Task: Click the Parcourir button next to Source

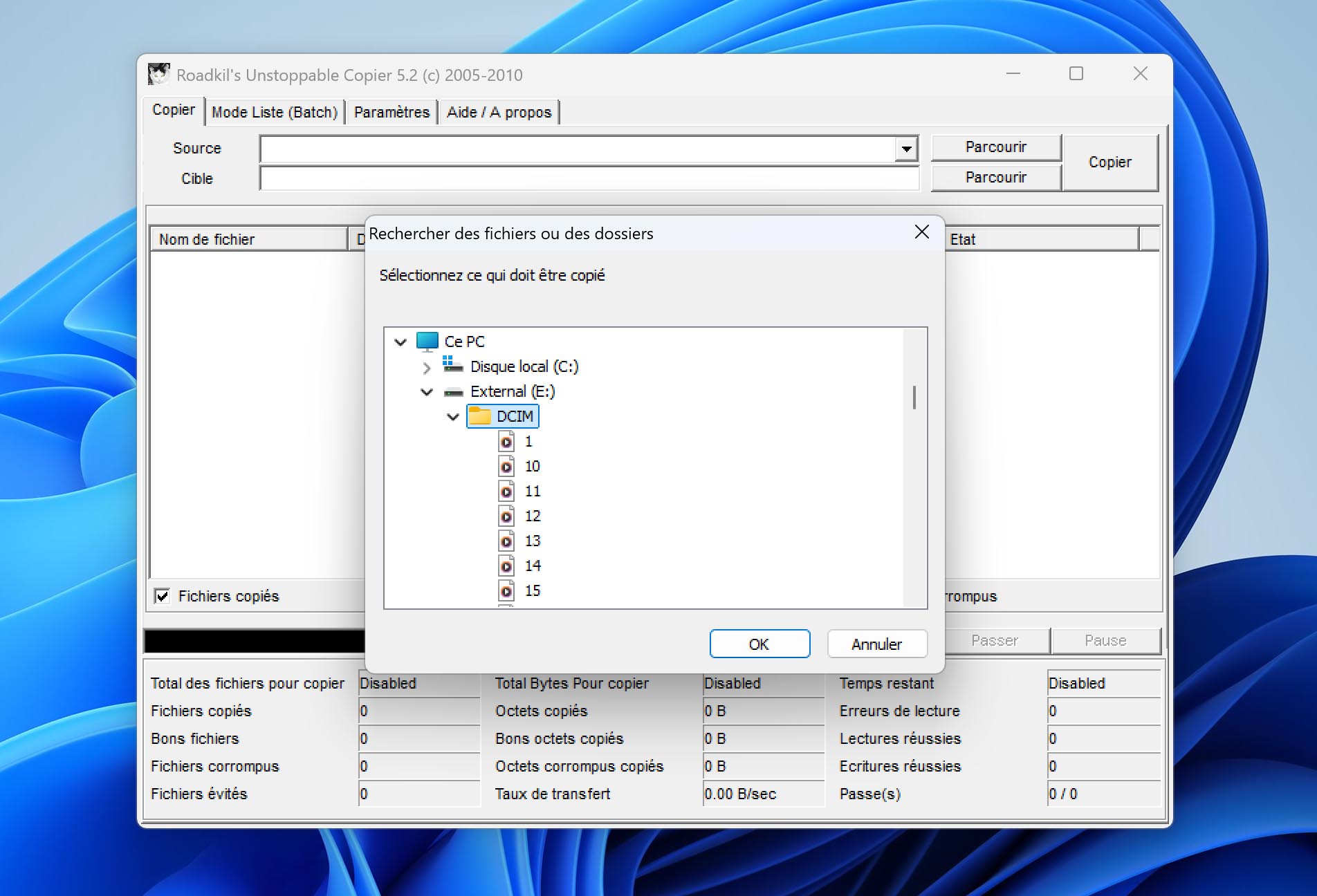Action: [996, 147]
